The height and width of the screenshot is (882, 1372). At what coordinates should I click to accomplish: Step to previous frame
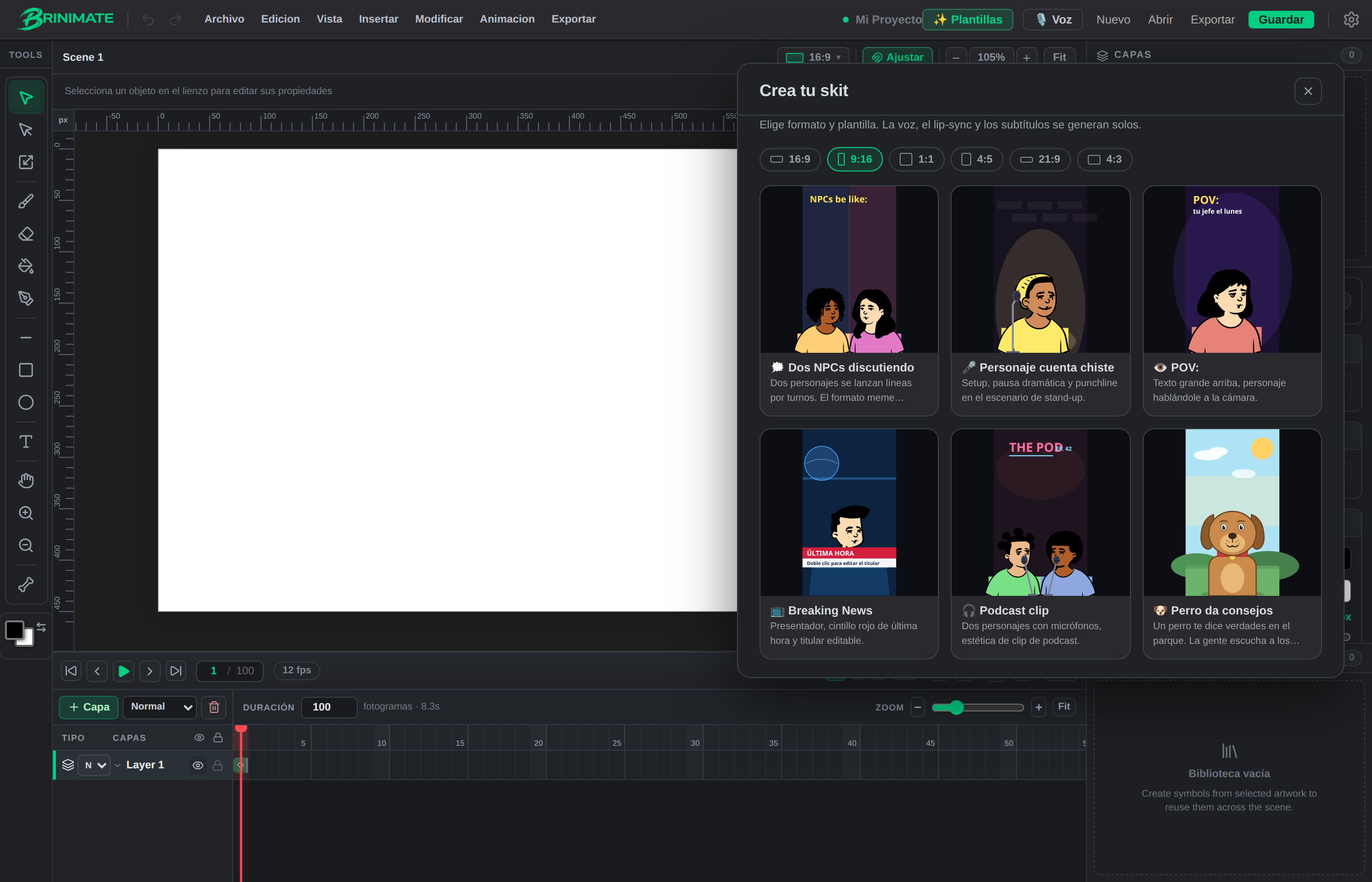[x=98, y=671]
